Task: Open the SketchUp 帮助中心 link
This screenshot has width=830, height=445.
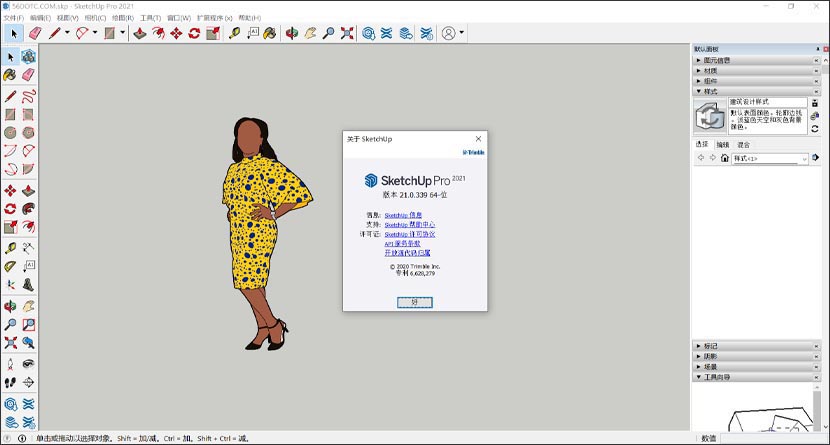Action: coord(409,225)
